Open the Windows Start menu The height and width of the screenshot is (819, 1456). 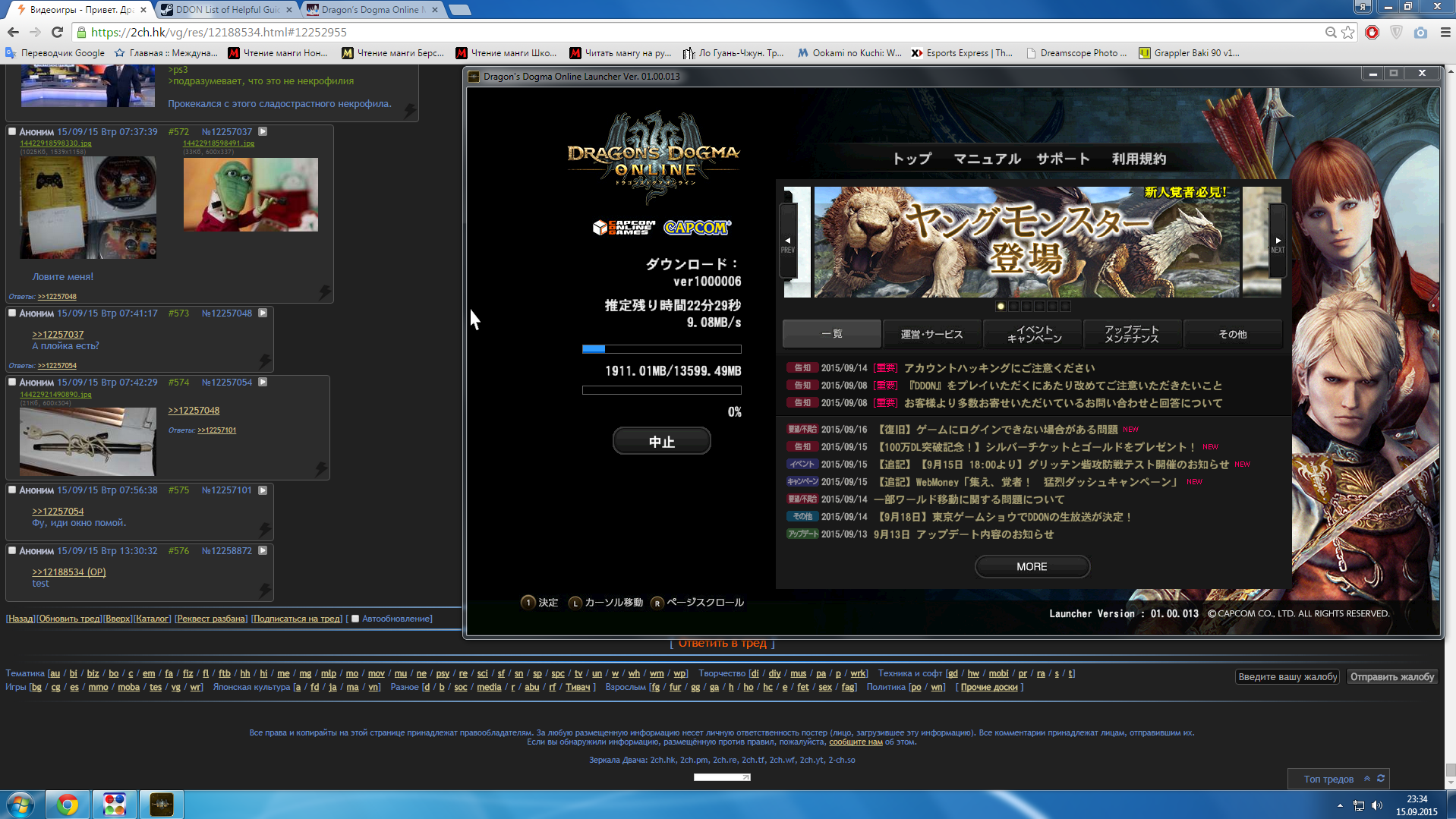point(20,804)
